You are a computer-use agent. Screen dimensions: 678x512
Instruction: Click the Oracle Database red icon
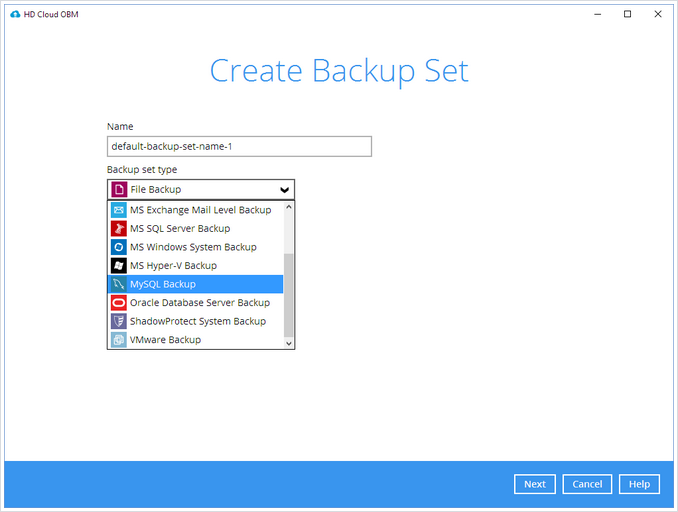pos(118,303)
